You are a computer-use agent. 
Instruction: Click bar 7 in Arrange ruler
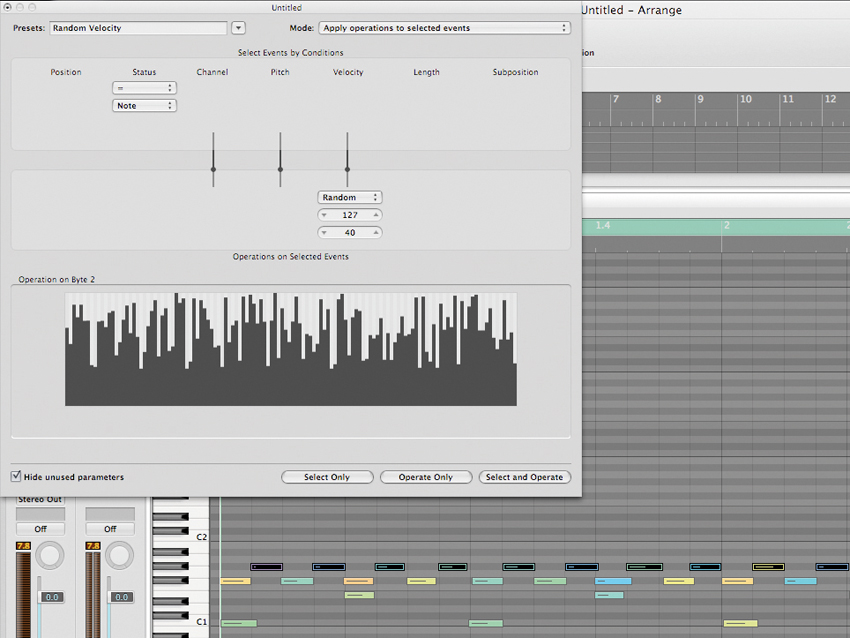[616, 99]
